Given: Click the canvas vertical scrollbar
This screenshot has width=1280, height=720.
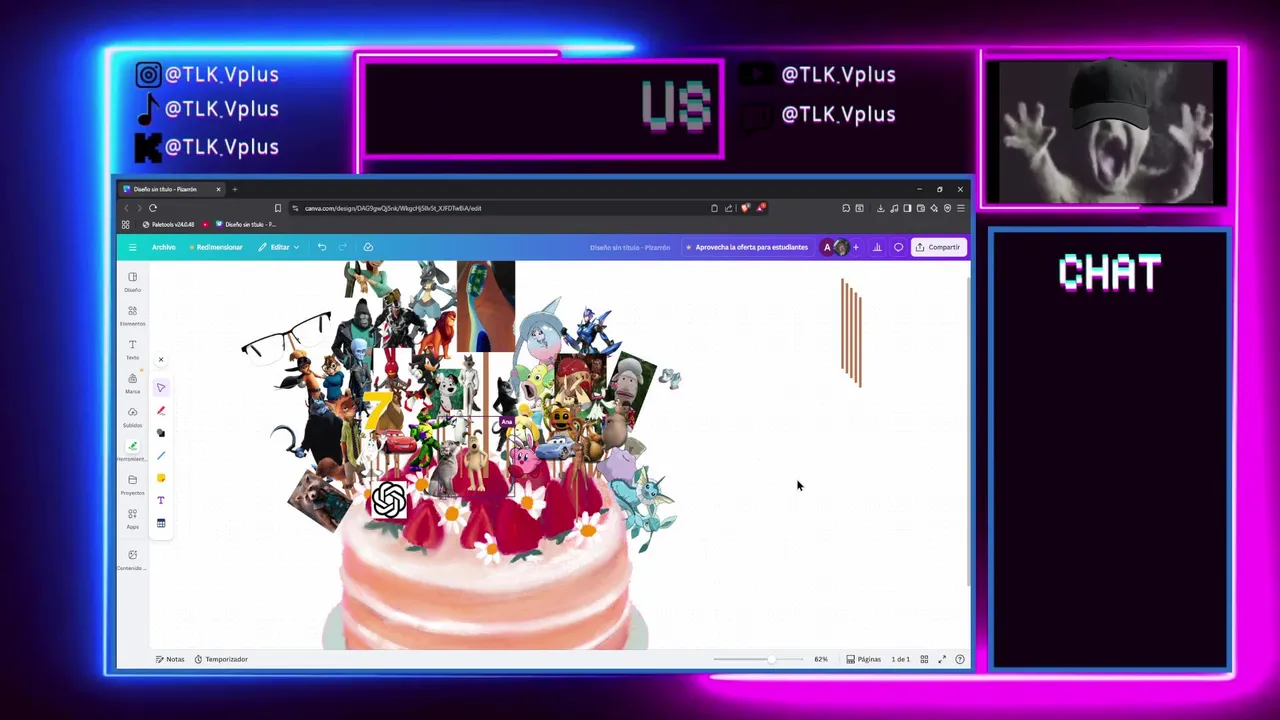Looking at the screenshot, I should [x=967, y=430].
